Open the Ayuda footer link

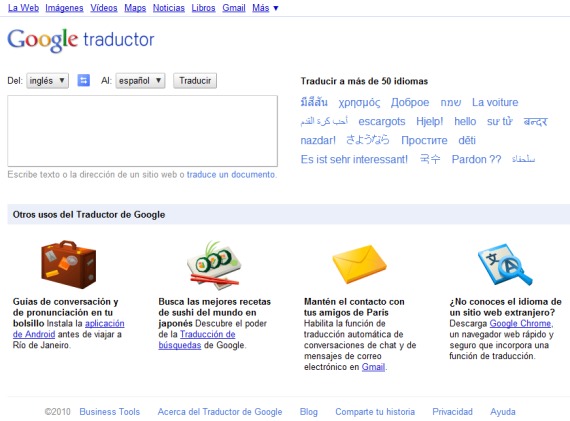pyautogui.click(x=503, y=412)
